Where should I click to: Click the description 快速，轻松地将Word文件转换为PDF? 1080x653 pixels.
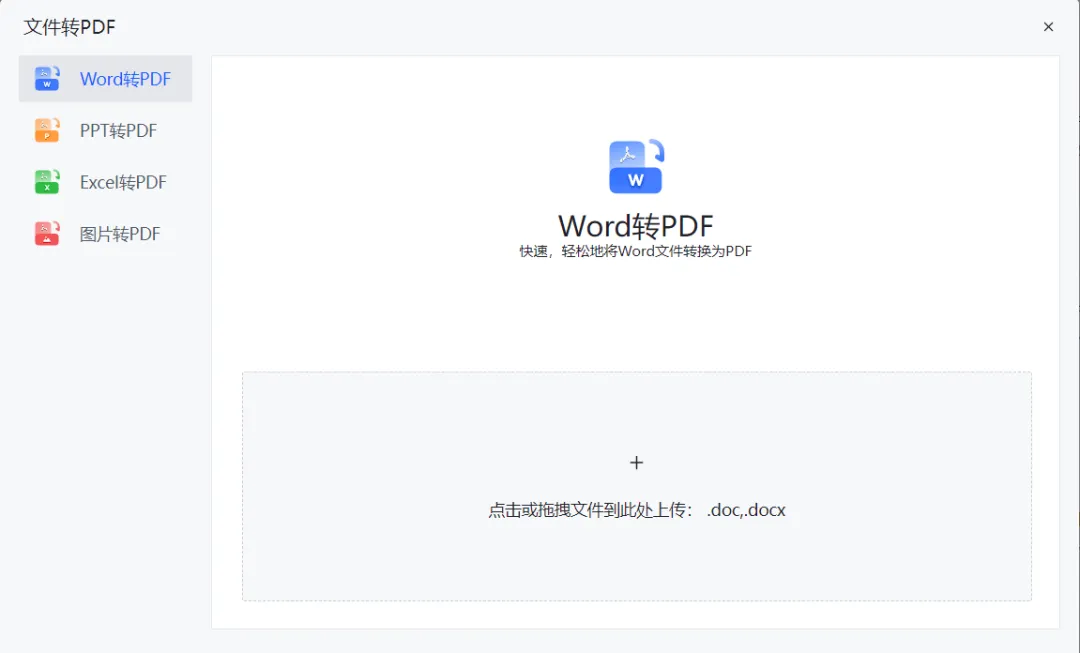click(636, 251)
